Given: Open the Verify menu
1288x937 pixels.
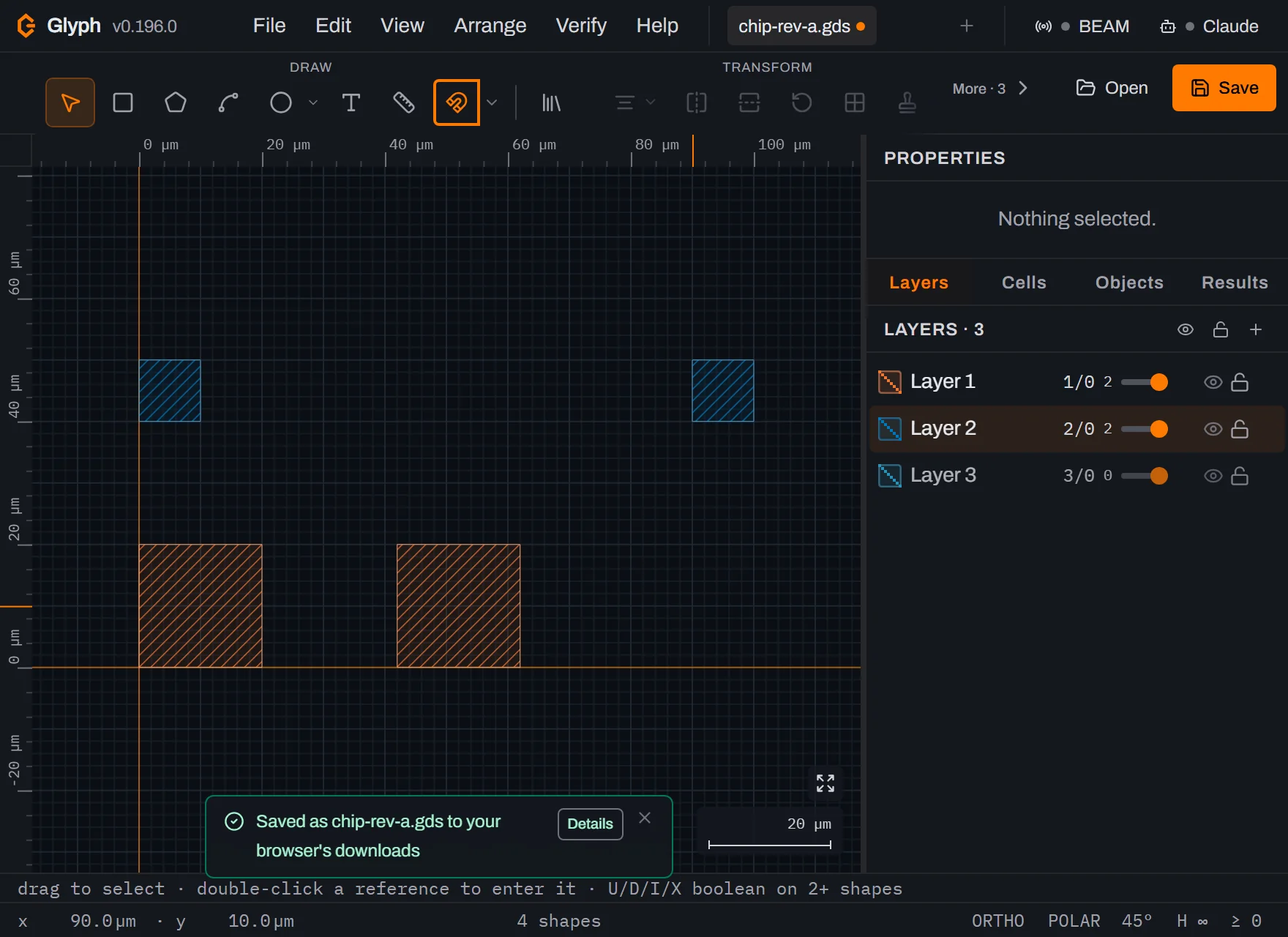Looking at the screenshot, I should pos(581,26).
